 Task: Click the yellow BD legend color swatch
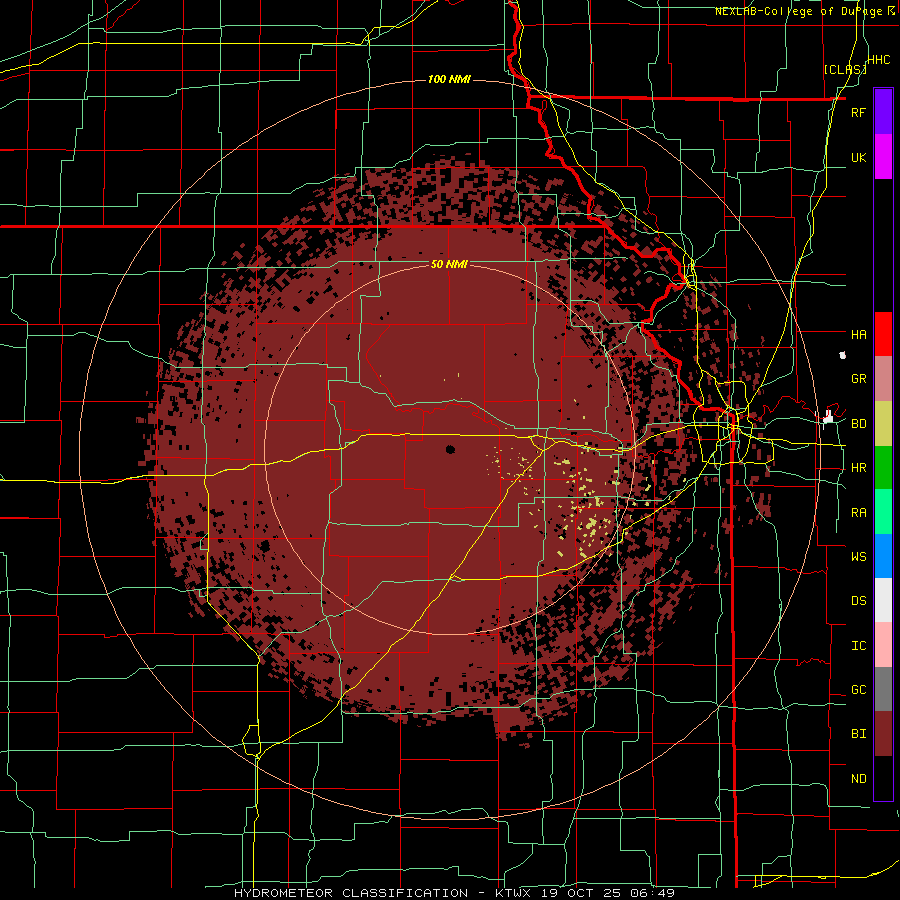click(883, 424)
